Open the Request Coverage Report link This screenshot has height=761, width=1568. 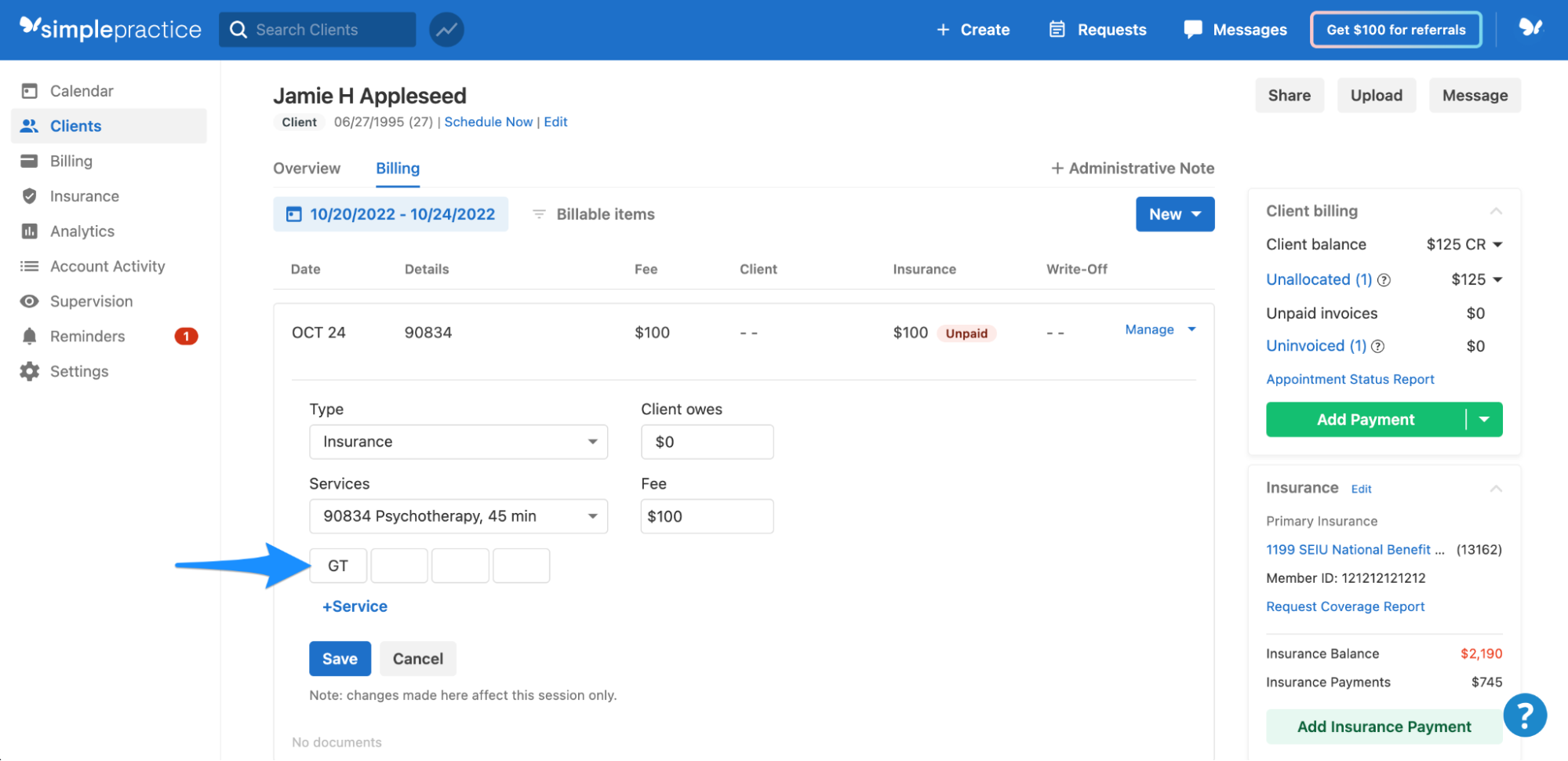point(1345,606)
